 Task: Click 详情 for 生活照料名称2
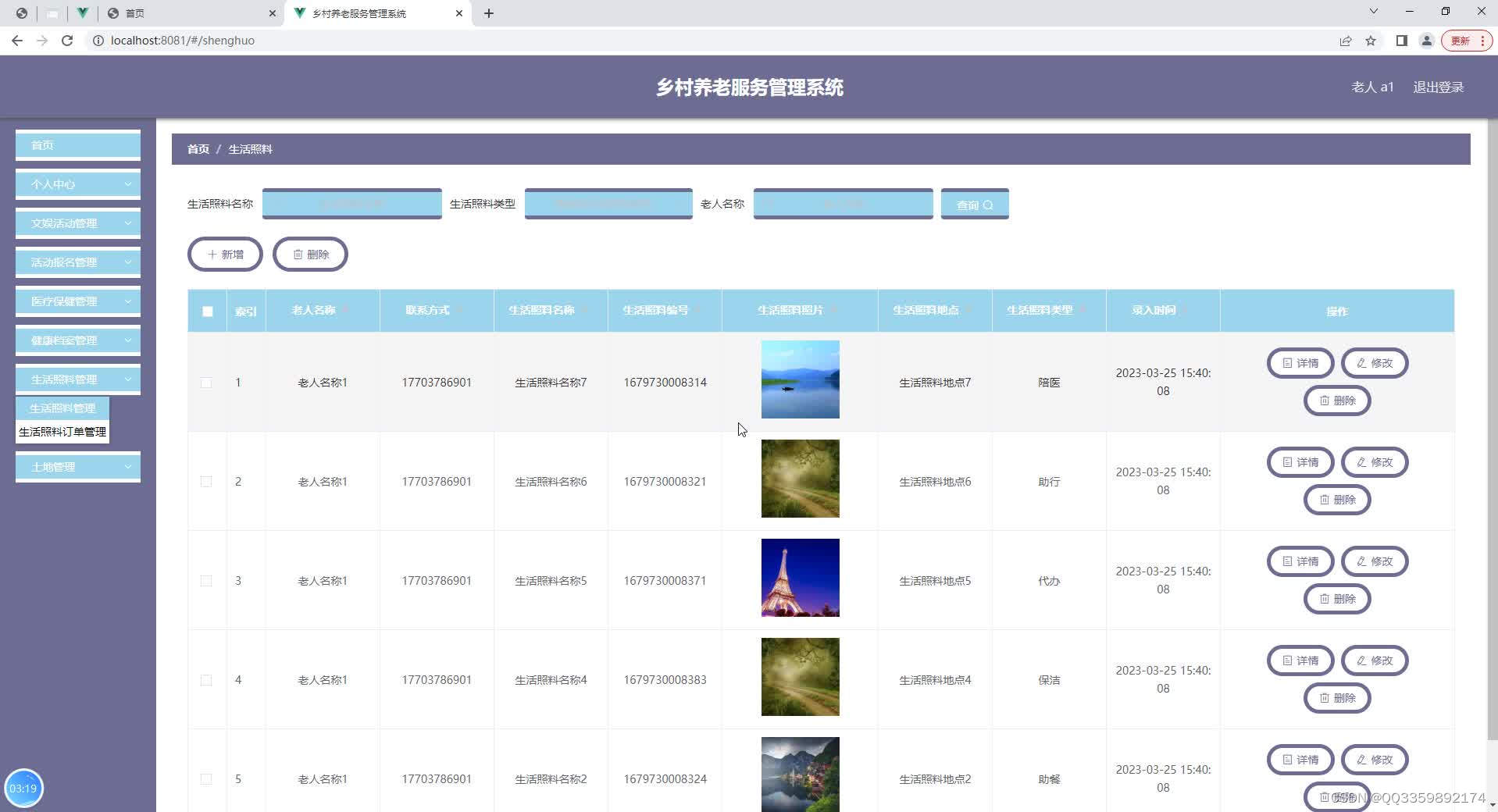tap(1300, 760)
